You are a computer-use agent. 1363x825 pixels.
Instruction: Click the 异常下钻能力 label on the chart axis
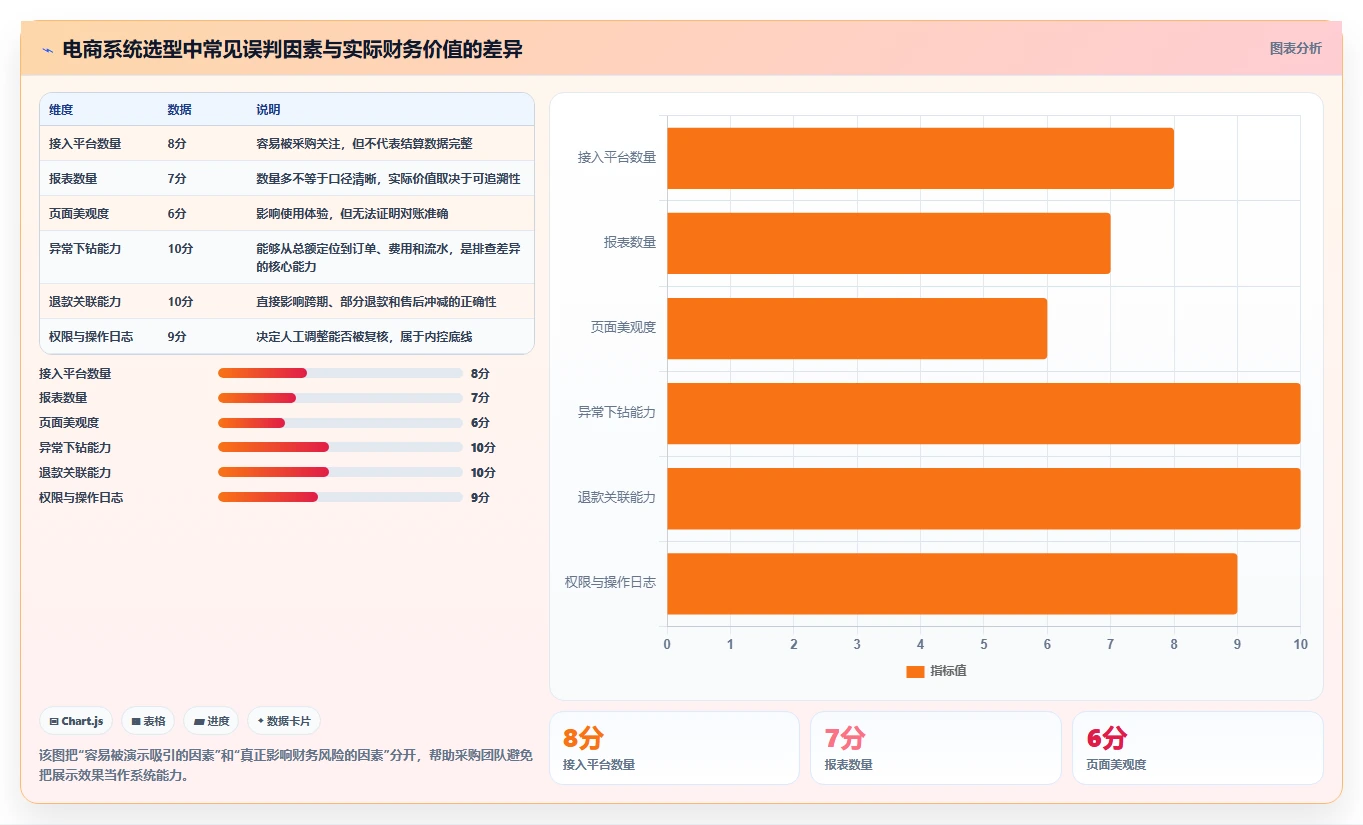(x=617, y=412)
